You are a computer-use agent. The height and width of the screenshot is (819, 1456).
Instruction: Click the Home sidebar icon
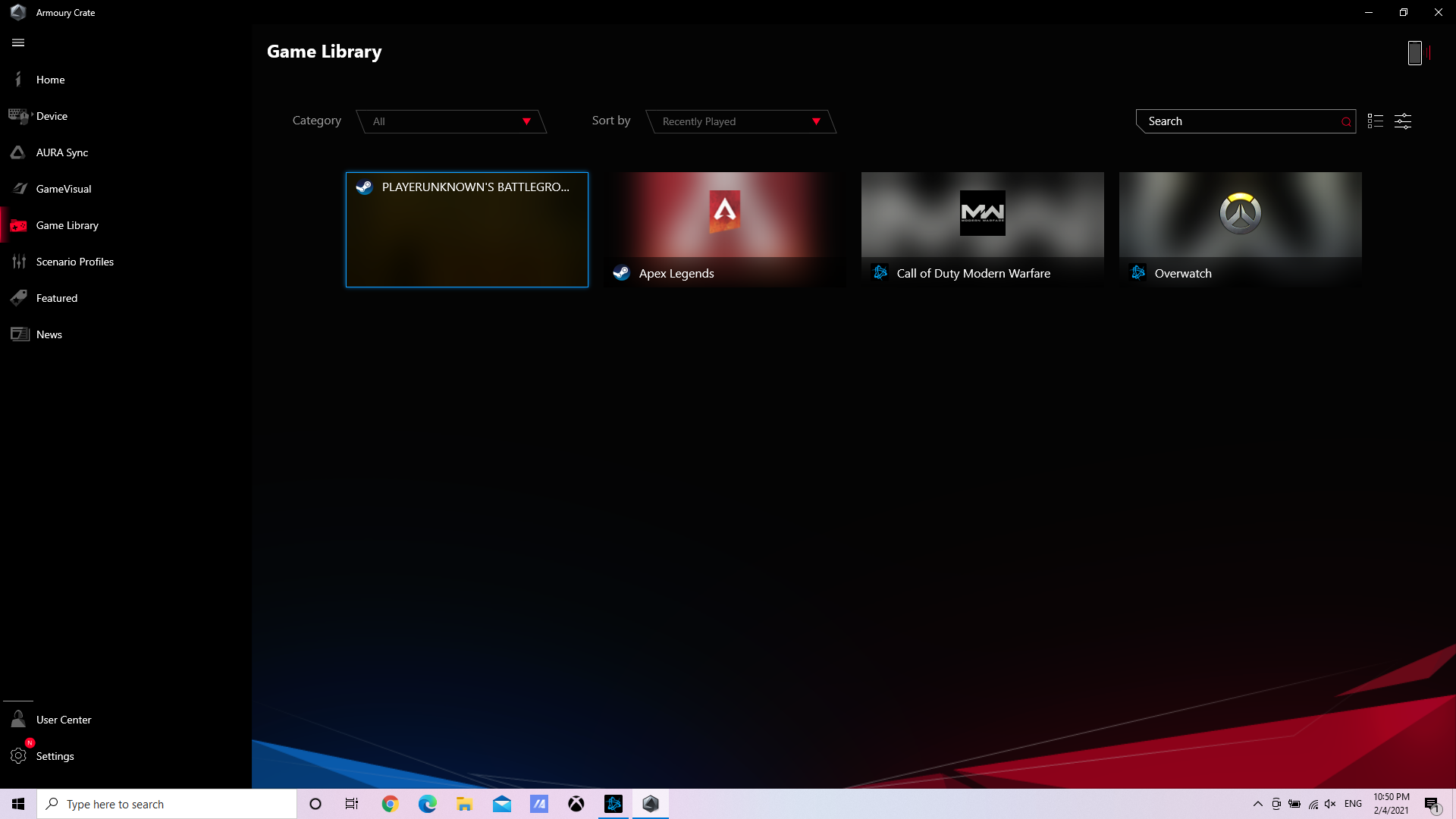point(18,79)
